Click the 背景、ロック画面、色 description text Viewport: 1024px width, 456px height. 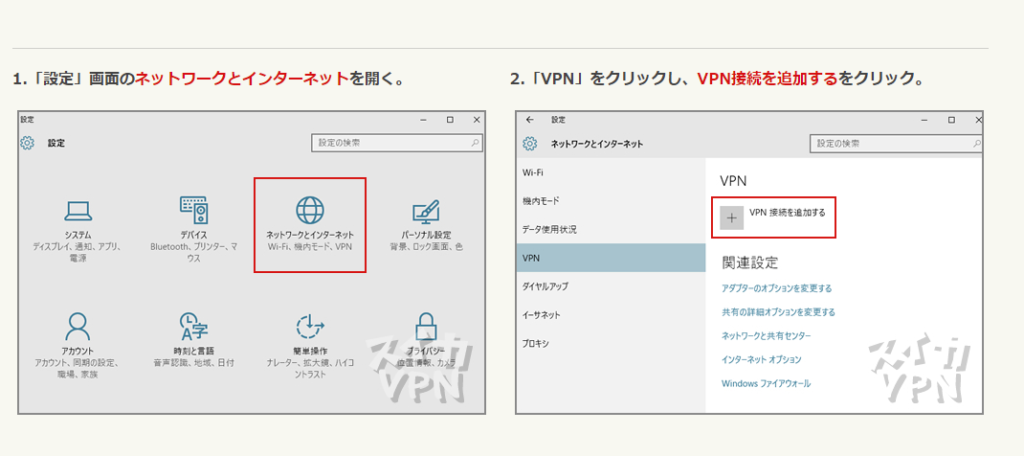426,247
